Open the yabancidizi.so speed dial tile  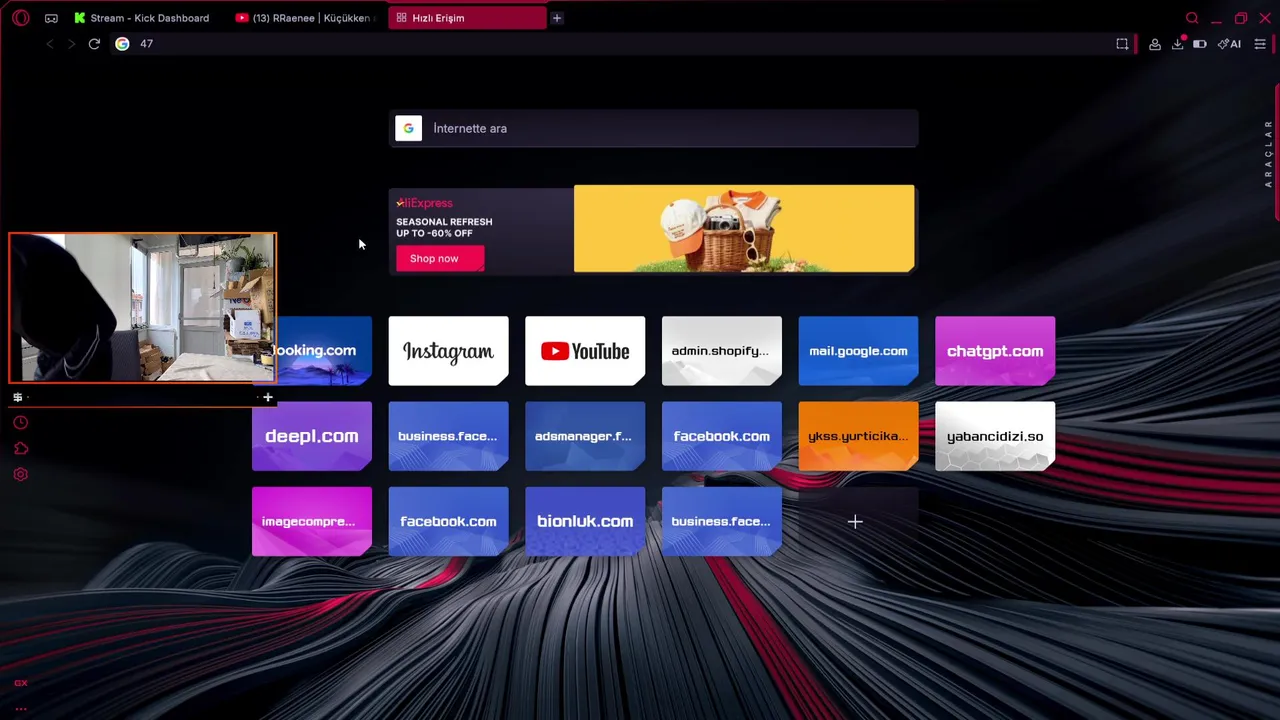(x=995, y=436)
